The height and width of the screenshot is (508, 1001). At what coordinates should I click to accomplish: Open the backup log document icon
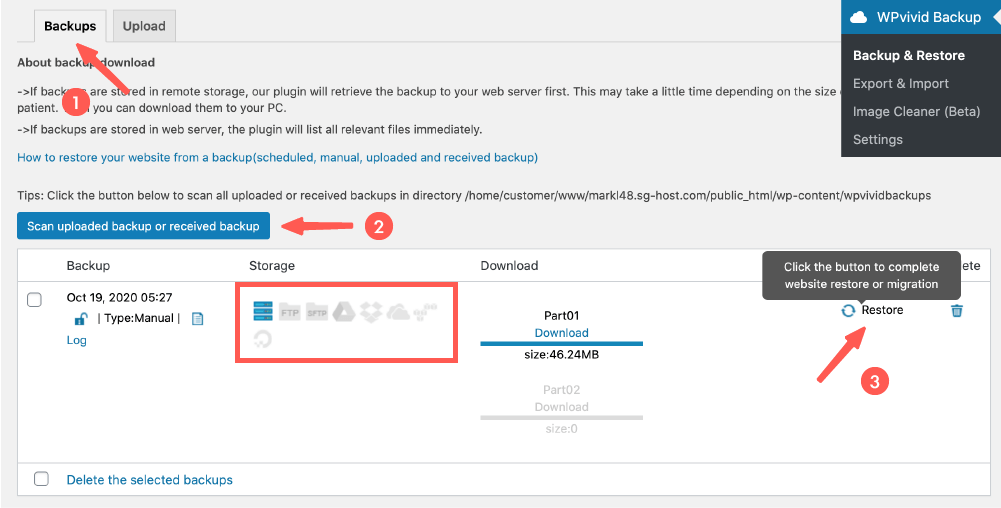197,318
